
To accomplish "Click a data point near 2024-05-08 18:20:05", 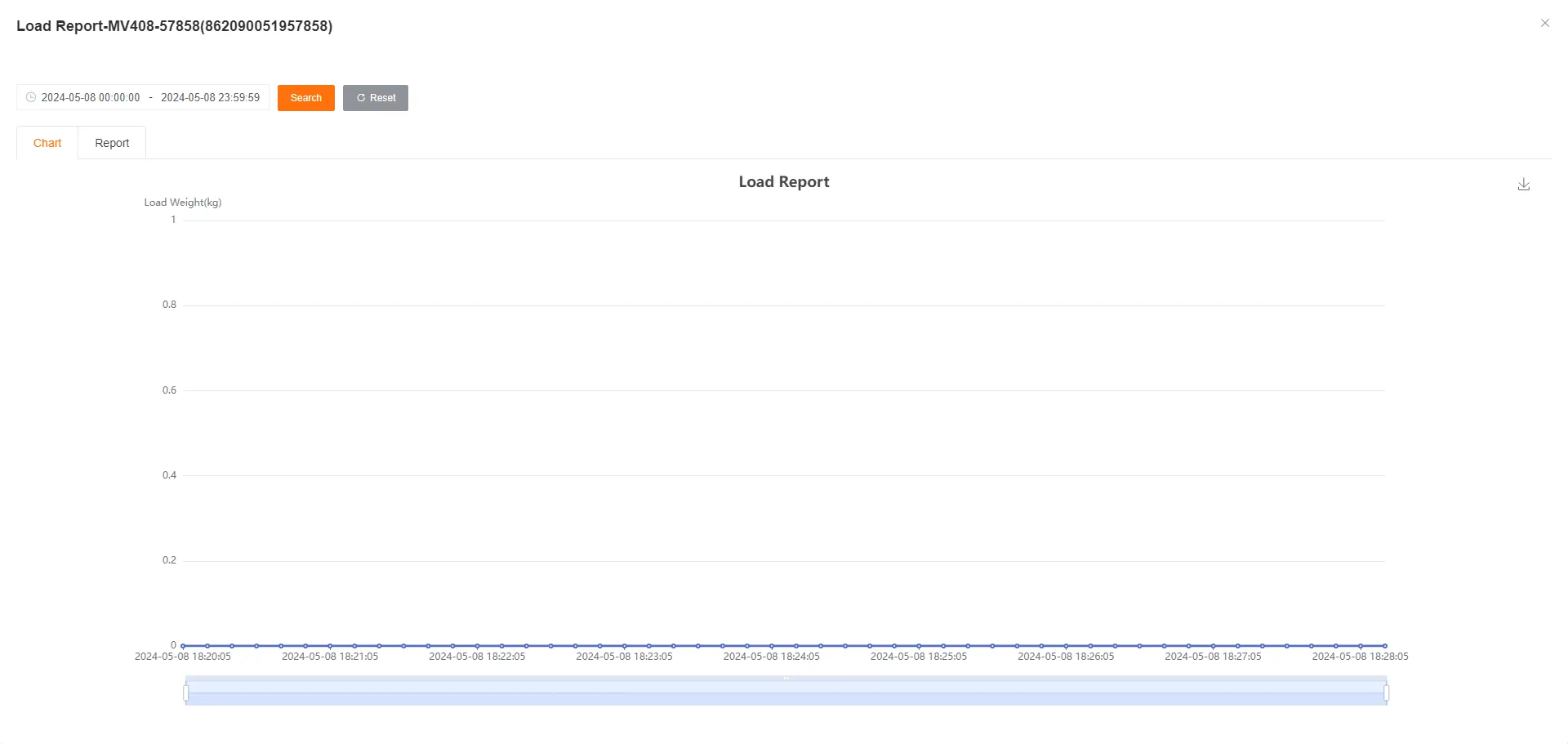I will [183, 644].
